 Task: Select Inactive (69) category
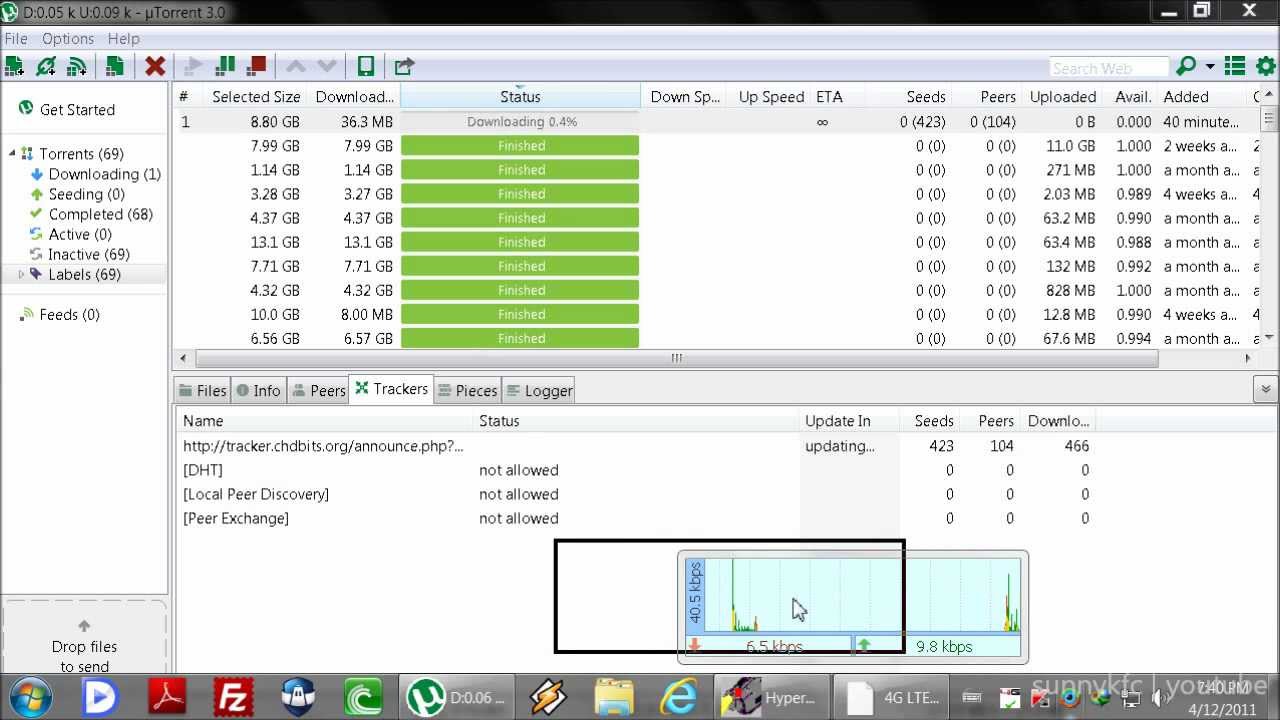click(x=89, y=254)
